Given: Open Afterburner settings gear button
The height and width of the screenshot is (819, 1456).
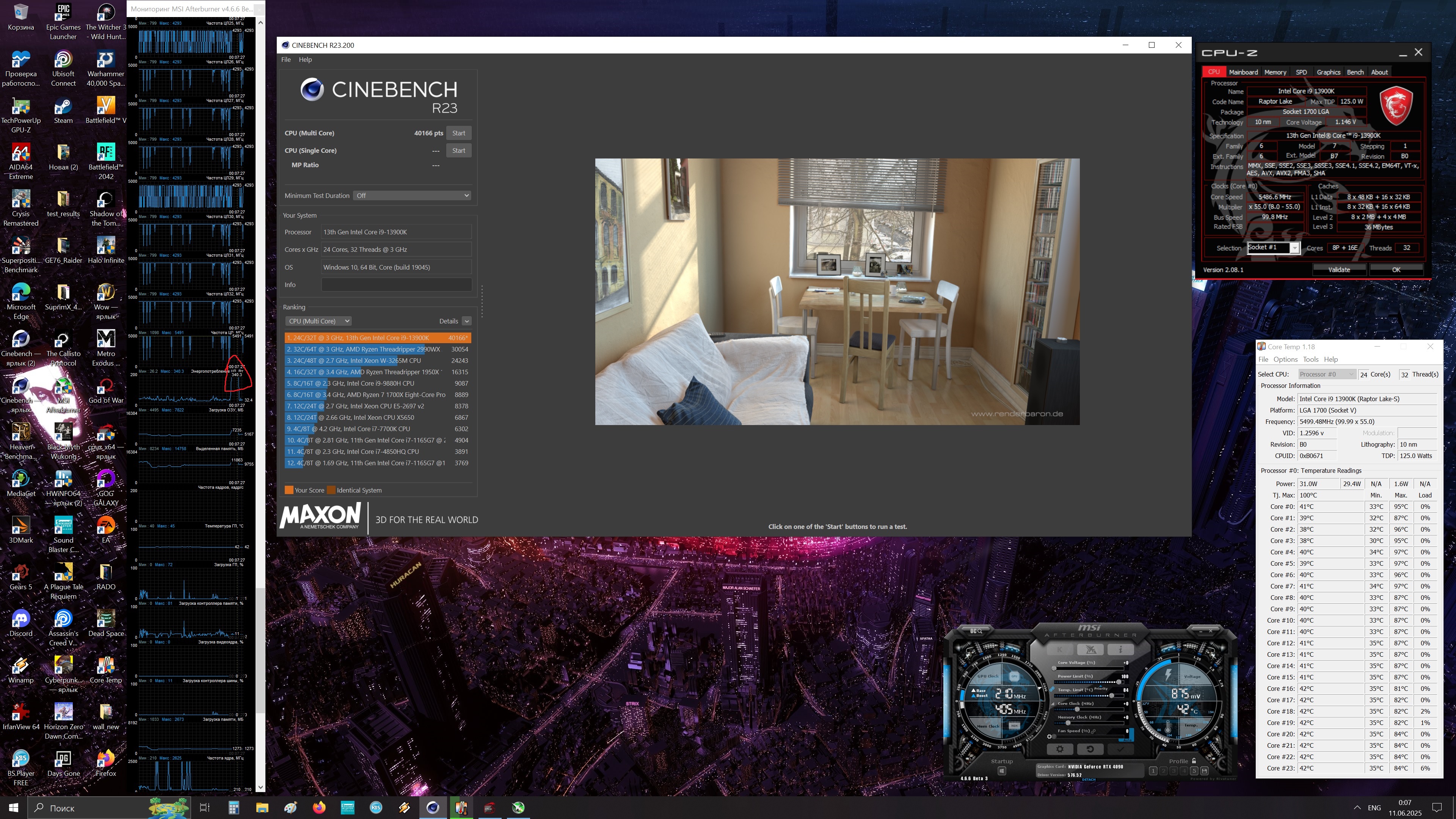Looking at the screenshot, I should click(1061, 749).
